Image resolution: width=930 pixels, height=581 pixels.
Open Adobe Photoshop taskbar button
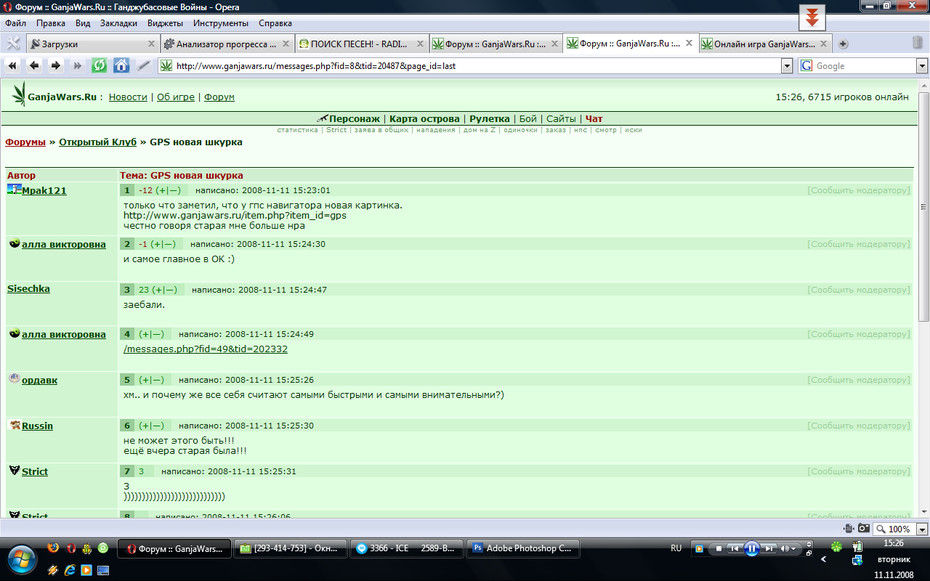522,548
